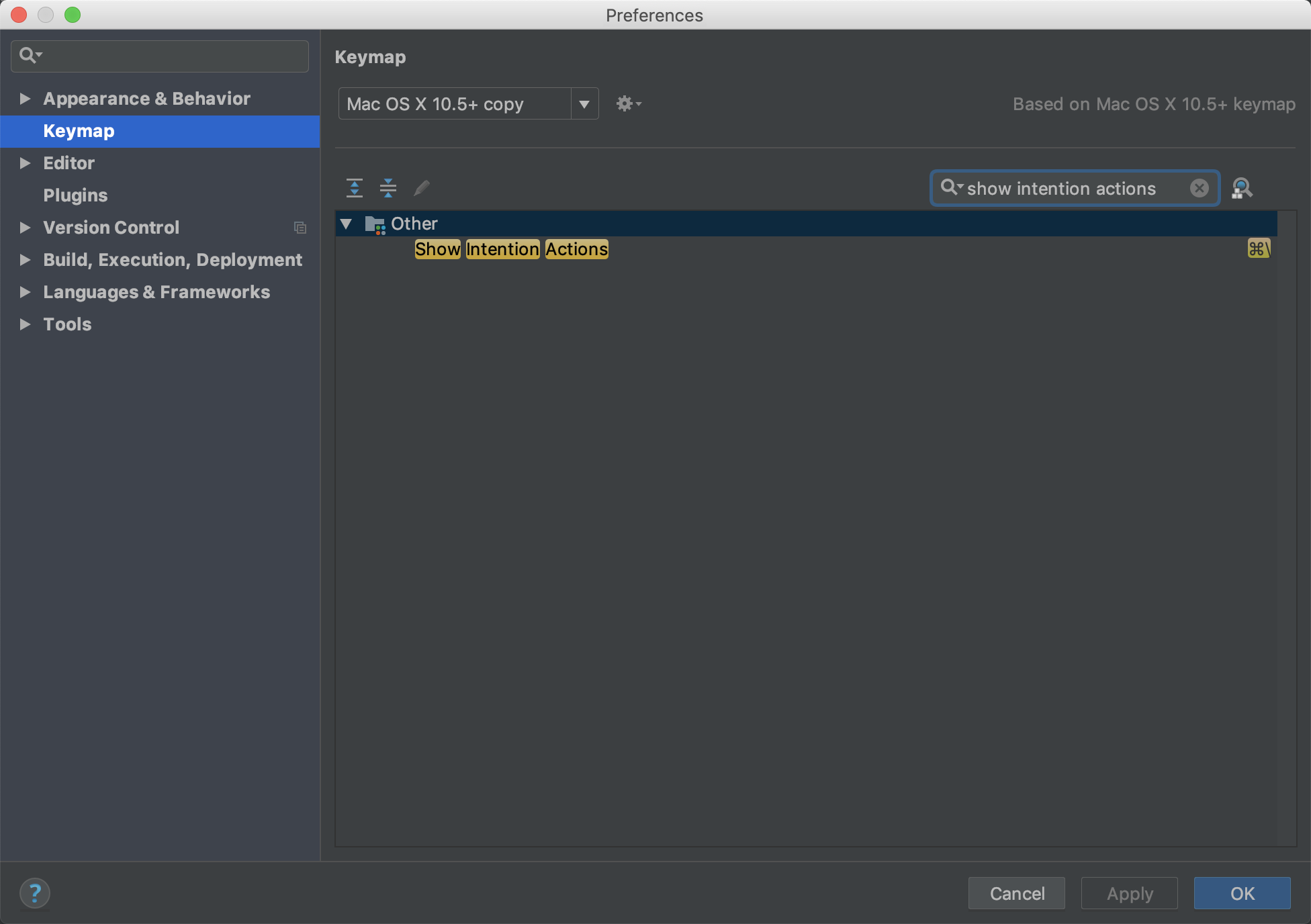Image resolution: width=1311 pixels, height=924 pixels.
Task: Click the ⌘\ shortcut label
Action: click(x=1259, y=249)
